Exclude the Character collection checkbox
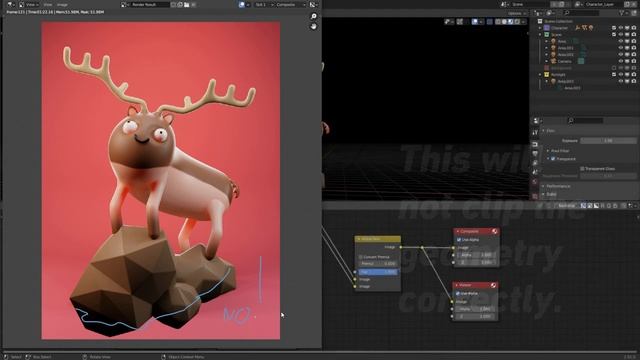 point(614,28)
